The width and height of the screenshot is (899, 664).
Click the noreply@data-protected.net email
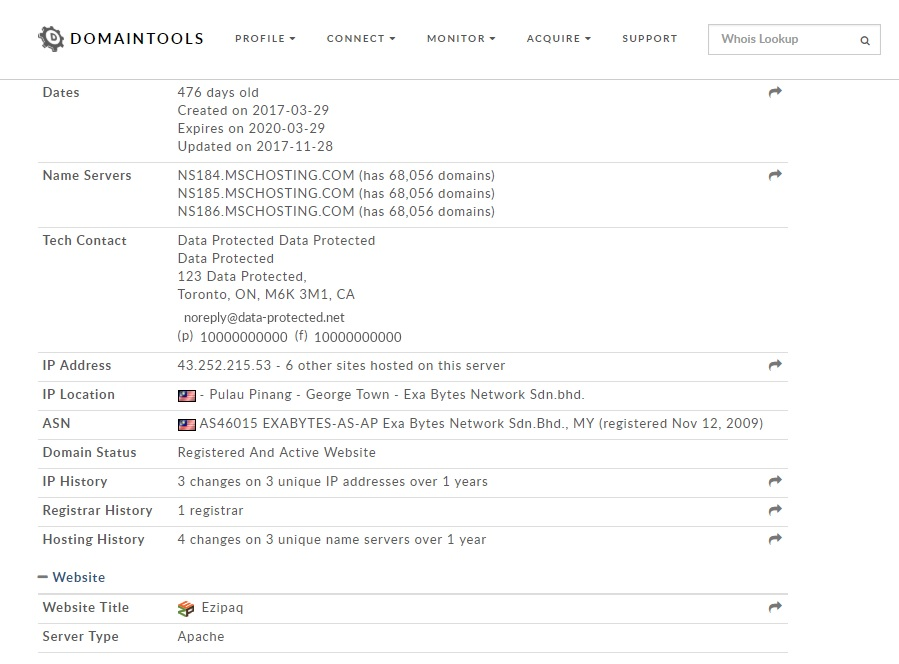[x=264, y=317]
